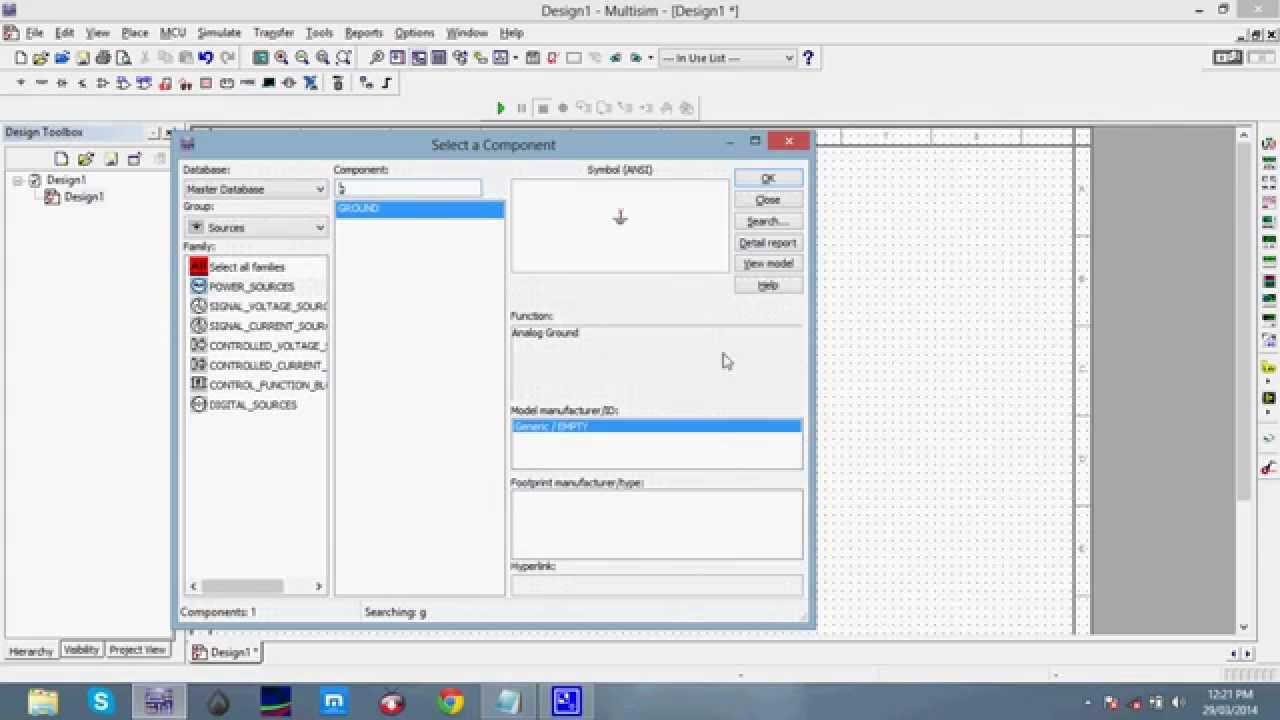Switch to the Project View tab
The height and width of the screenshot is (720, 1280).
[x=137, y=650]
